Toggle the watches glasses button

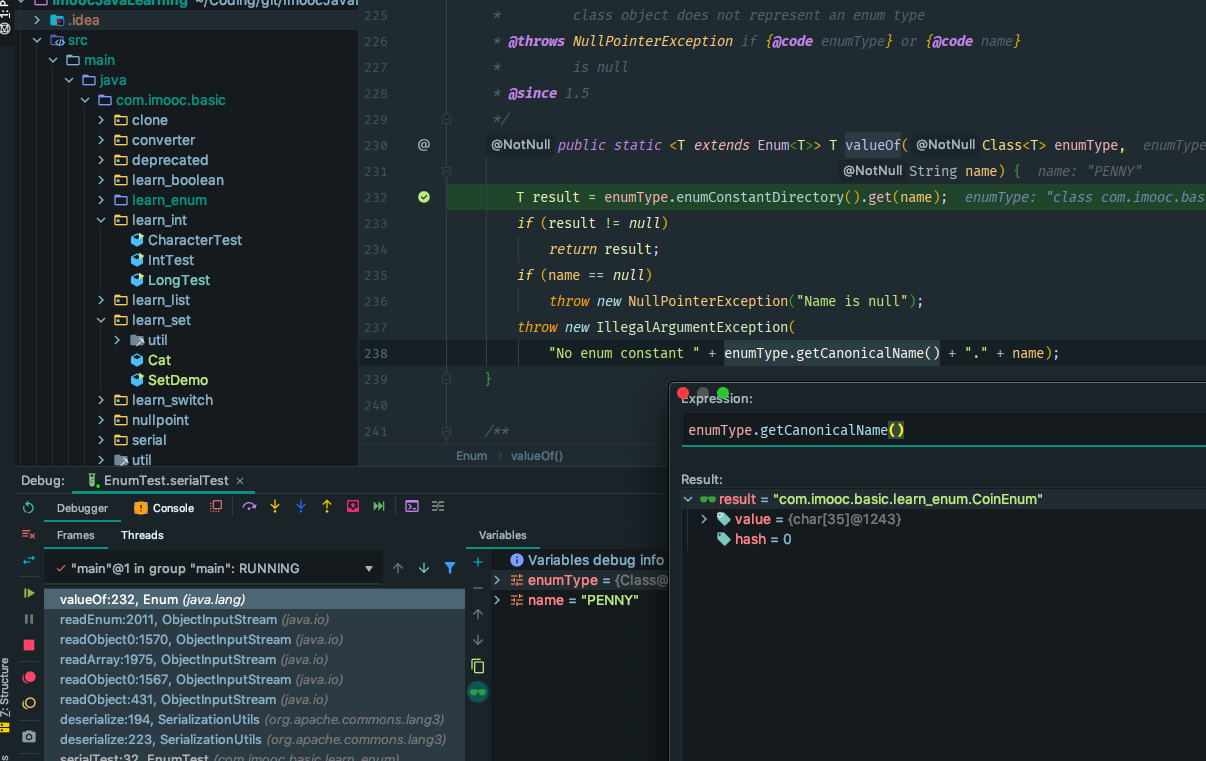pos(478,691)
